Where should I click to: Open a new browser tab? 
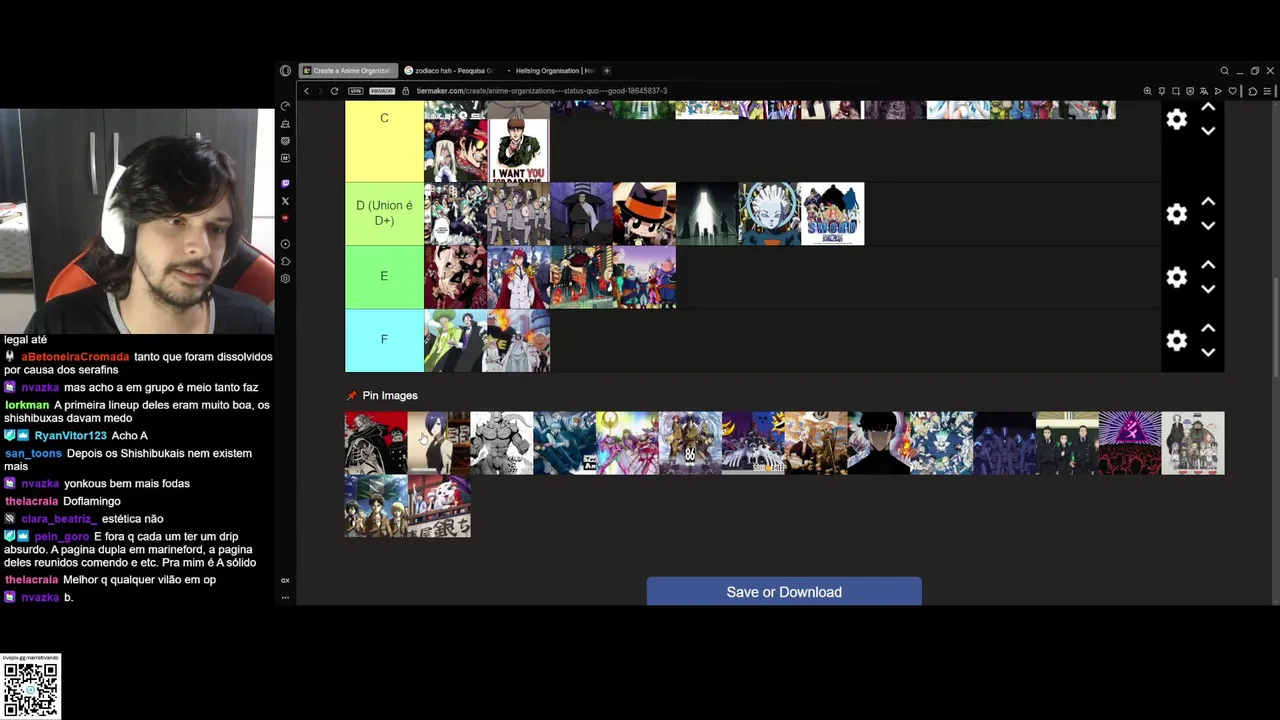(x=606, y=71)
